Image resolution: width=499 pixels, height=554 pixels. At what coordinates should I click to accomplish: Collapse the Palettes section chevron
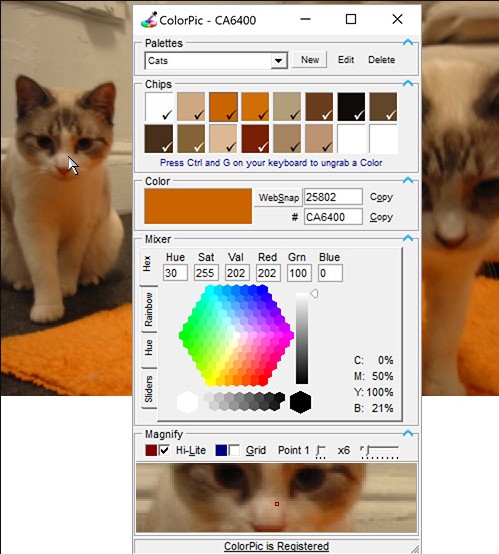coord(408,43)
